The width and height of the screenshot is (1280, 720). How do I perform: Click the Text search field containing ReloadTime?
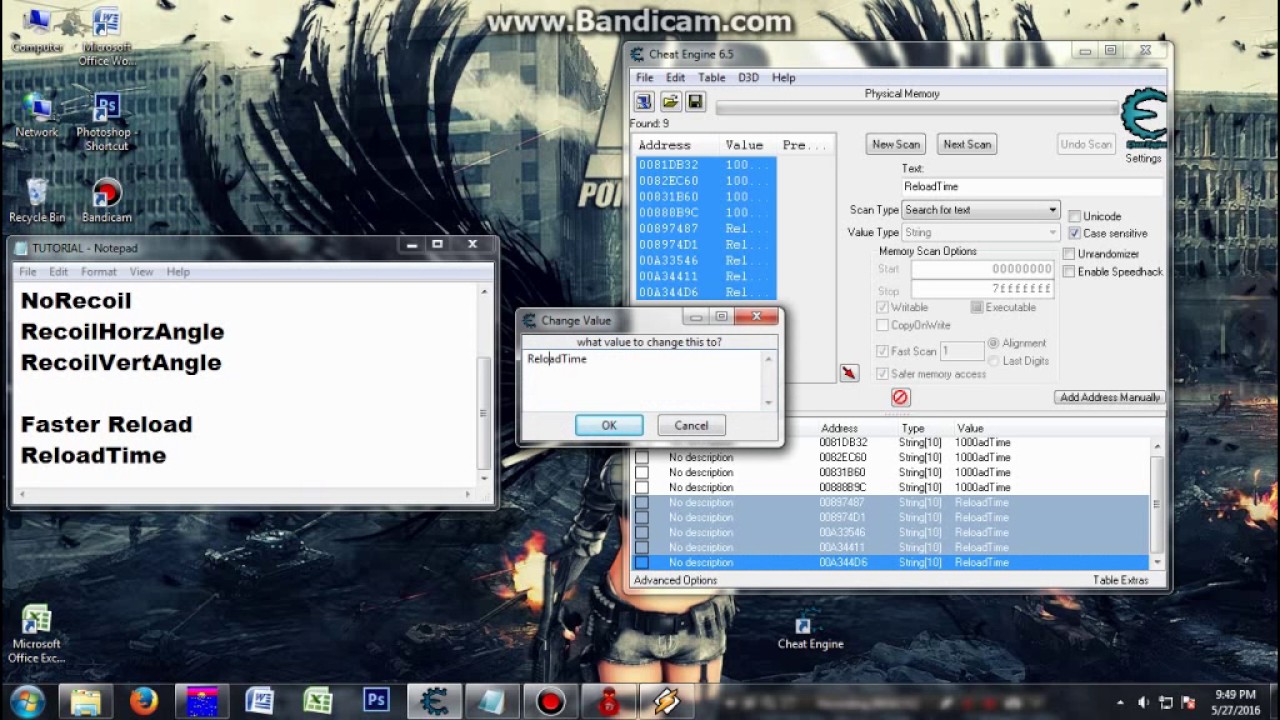click(x=1032, y=186)
